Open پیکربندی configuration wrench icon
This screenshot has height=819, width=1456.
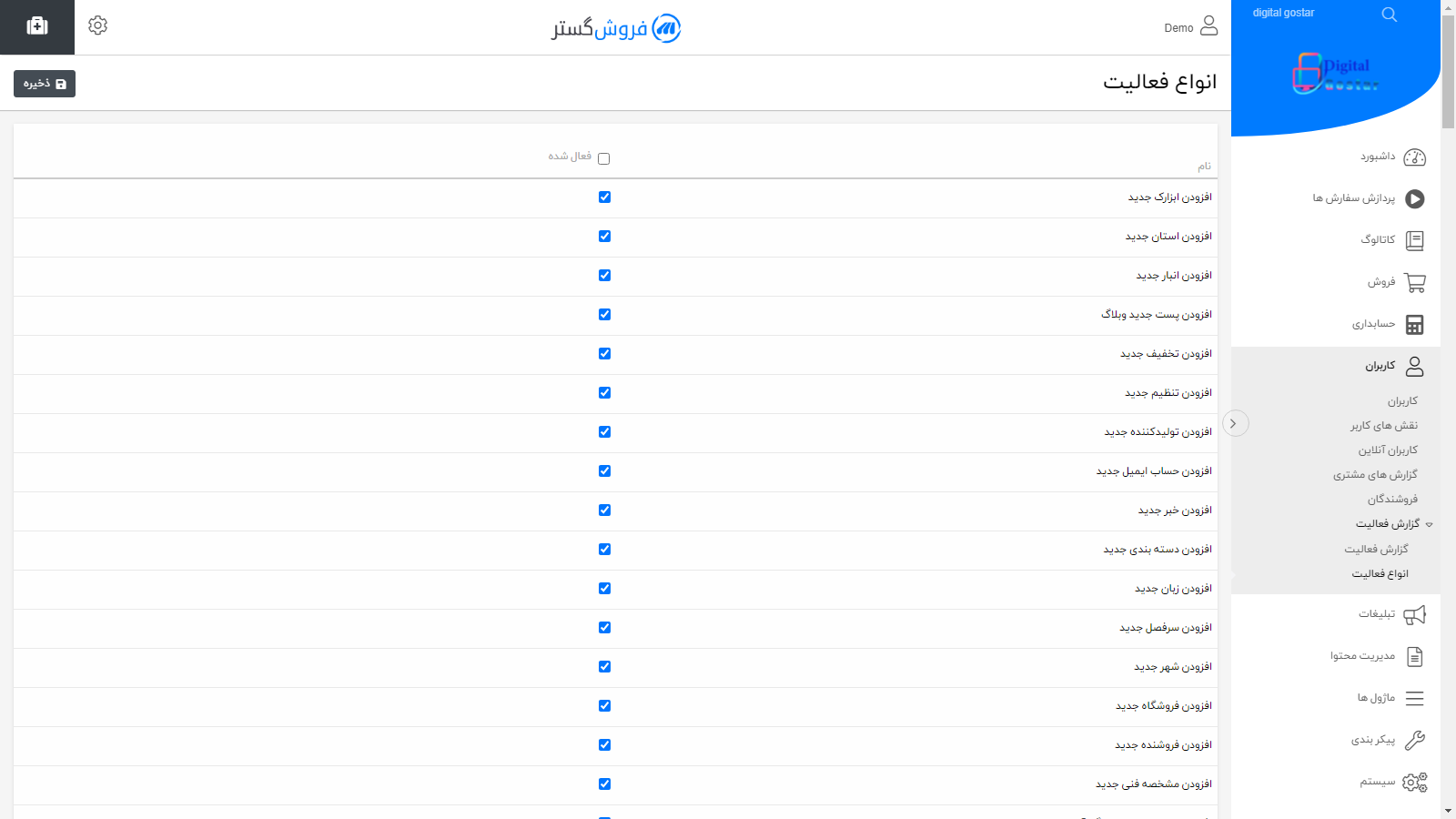click(1414, 740)
